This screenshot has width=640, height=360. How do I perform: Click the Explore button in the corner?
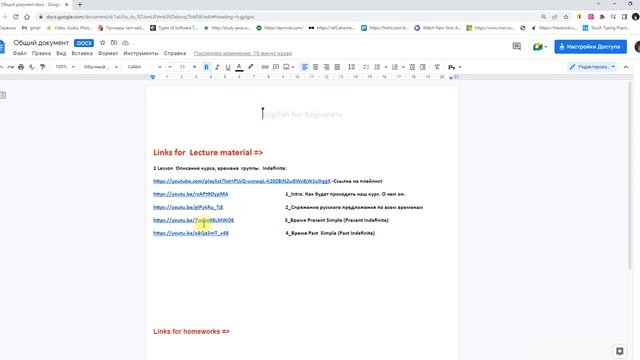(619, 351)
